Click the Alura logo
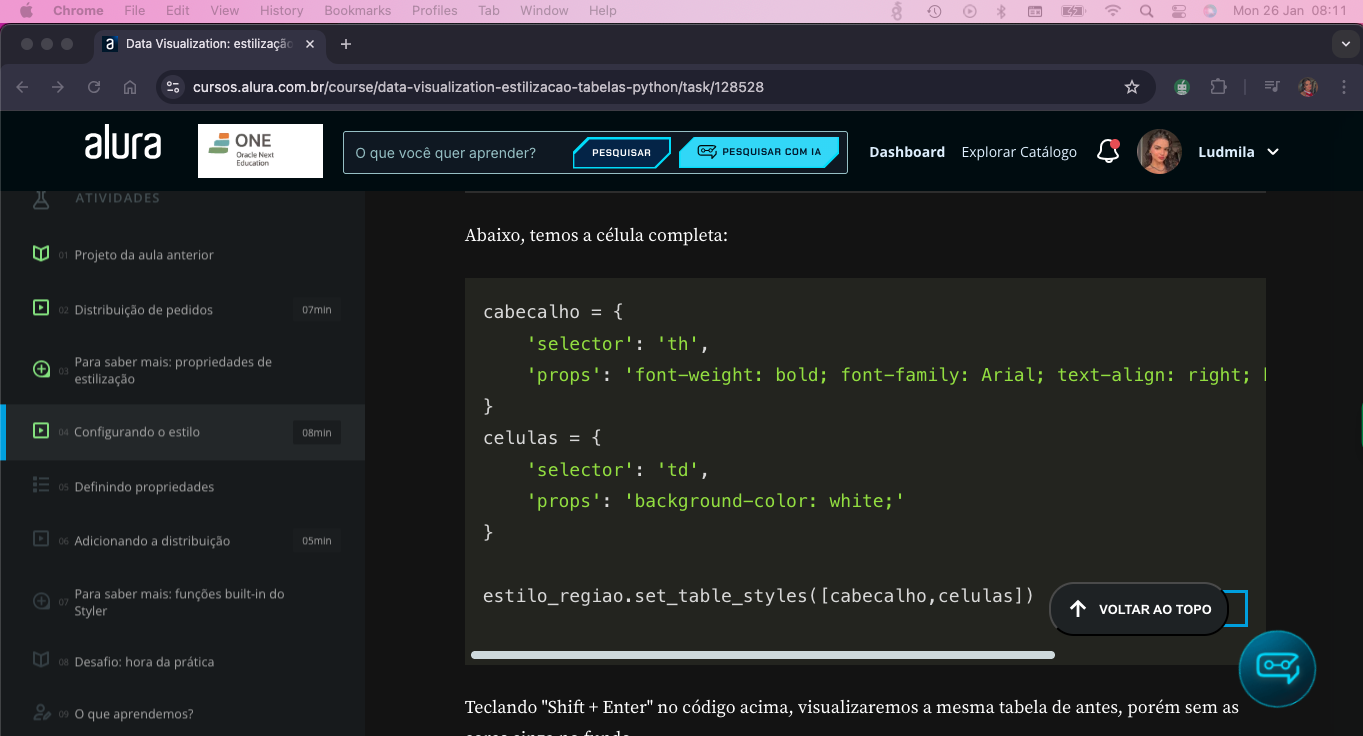 tap(122, 143)
